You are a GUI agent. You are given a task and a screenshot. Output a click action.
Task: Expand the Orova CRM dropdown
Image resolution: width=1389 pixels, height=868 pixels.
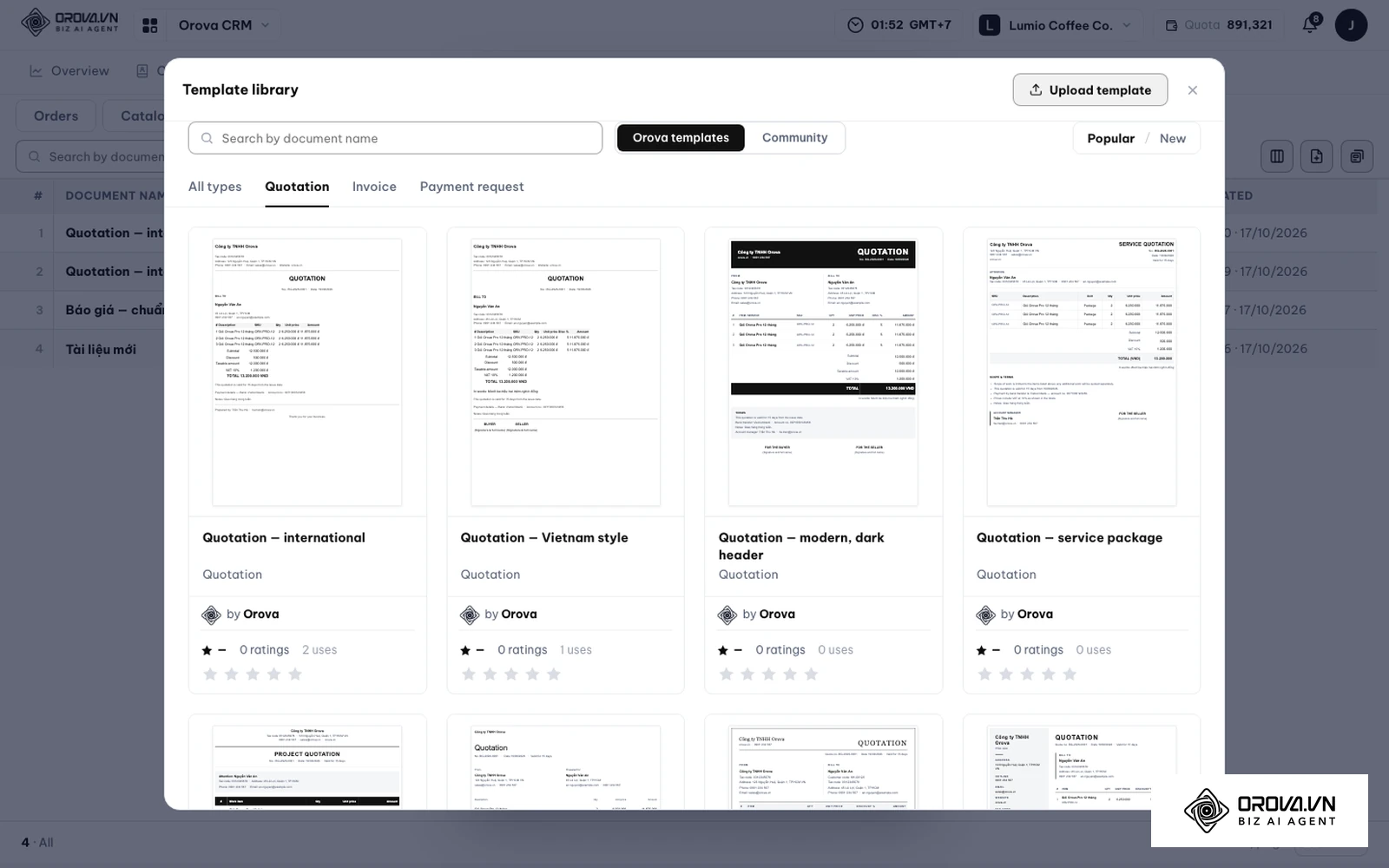[224, 25]
